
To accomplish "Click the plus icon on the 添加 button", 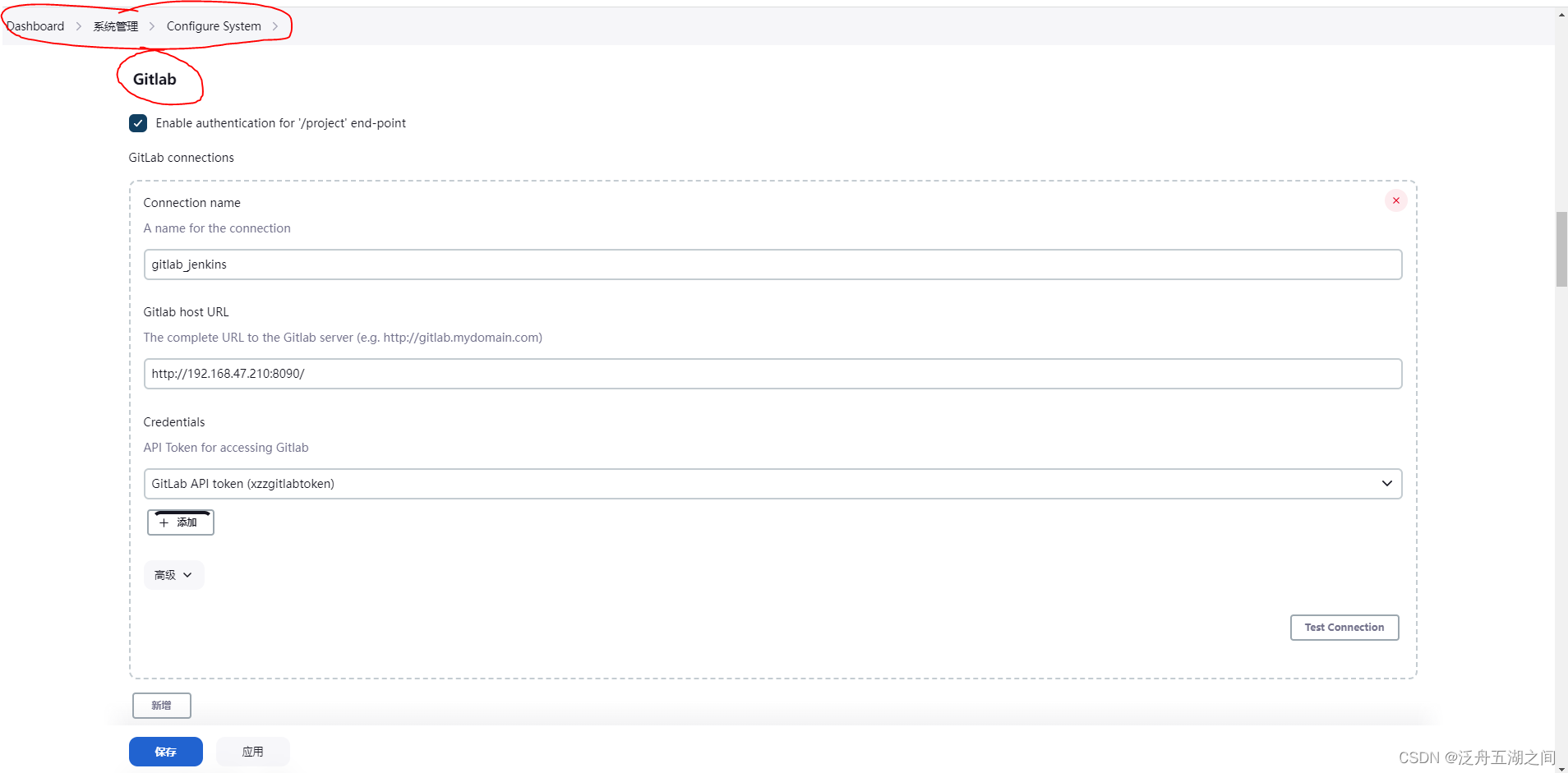I will 164,522.
